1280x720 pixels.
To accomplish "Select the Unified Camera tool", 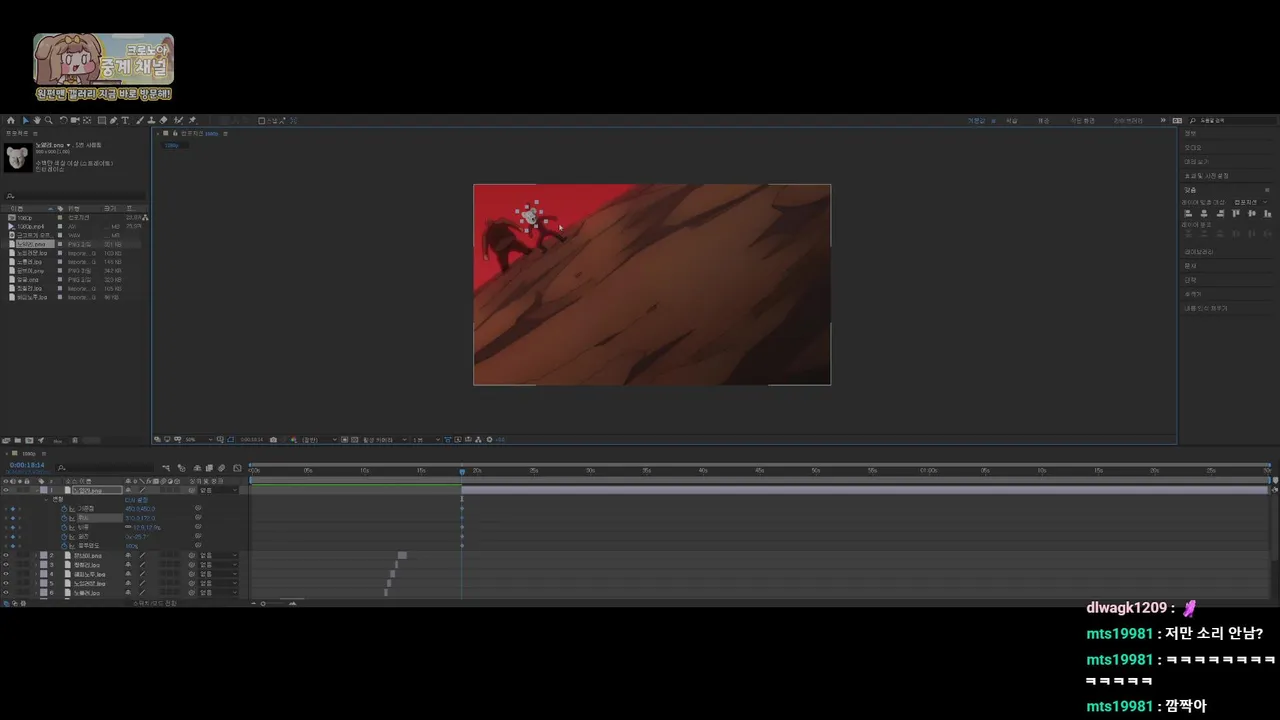I will 75,120.
